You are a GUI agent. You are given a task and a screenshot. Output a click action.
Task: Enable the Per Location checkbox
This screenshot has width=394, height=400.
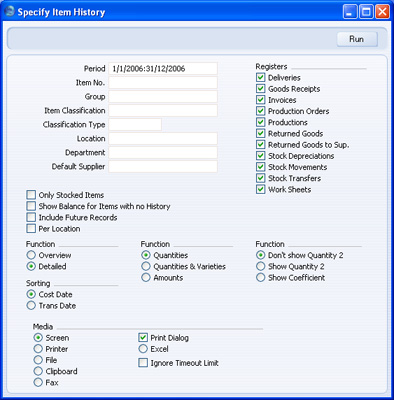pos(31,229)
